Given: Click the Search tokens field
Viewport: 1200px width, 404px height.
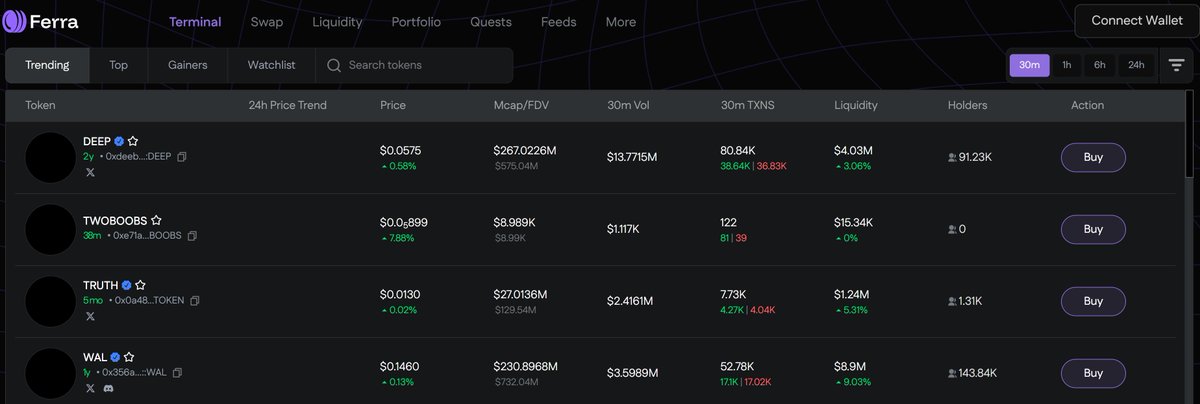Looking at the screenshot, I should 420,65.
